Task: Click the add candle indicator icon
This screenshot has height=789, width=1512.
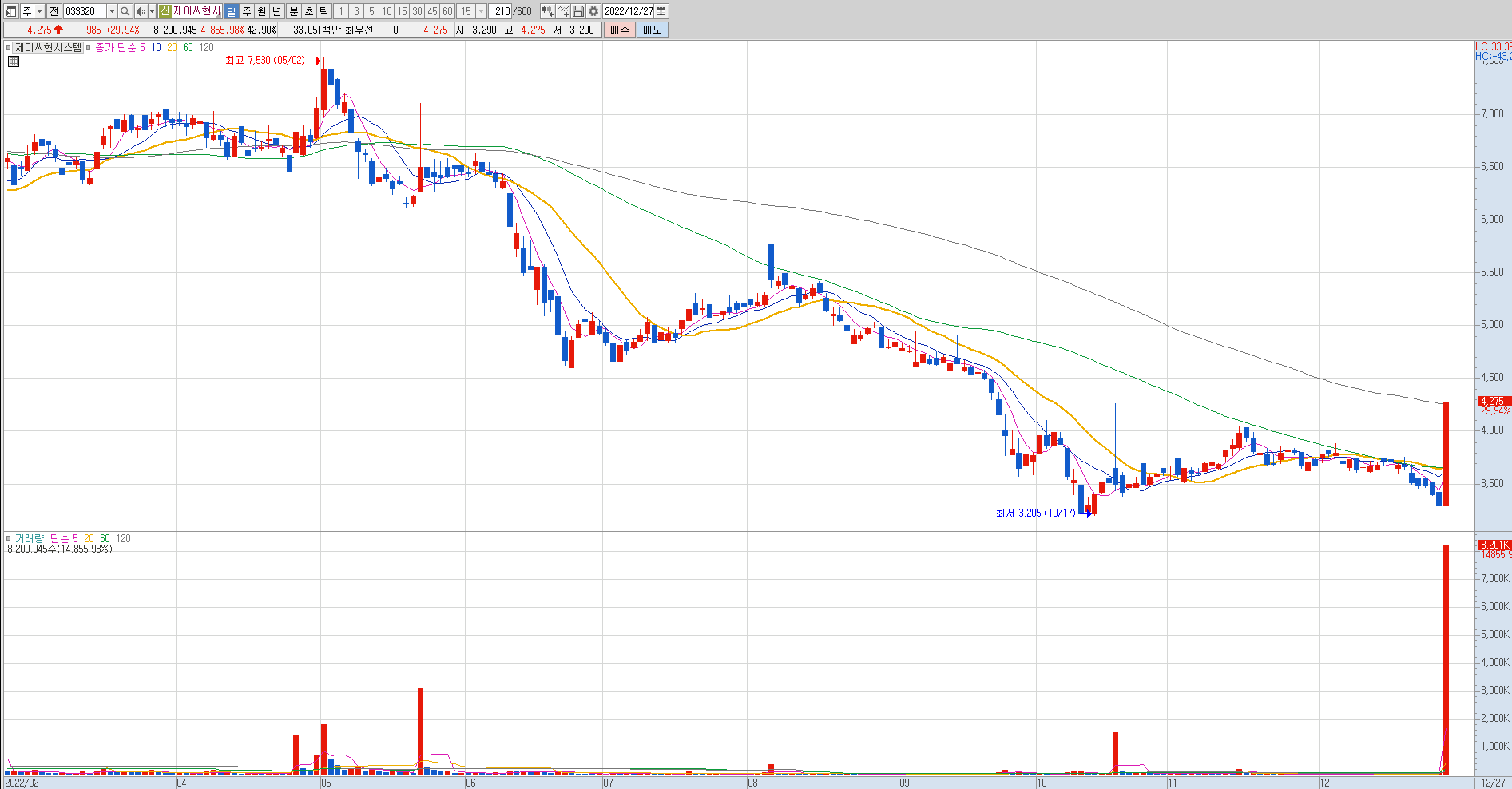Action: [547, 11]
